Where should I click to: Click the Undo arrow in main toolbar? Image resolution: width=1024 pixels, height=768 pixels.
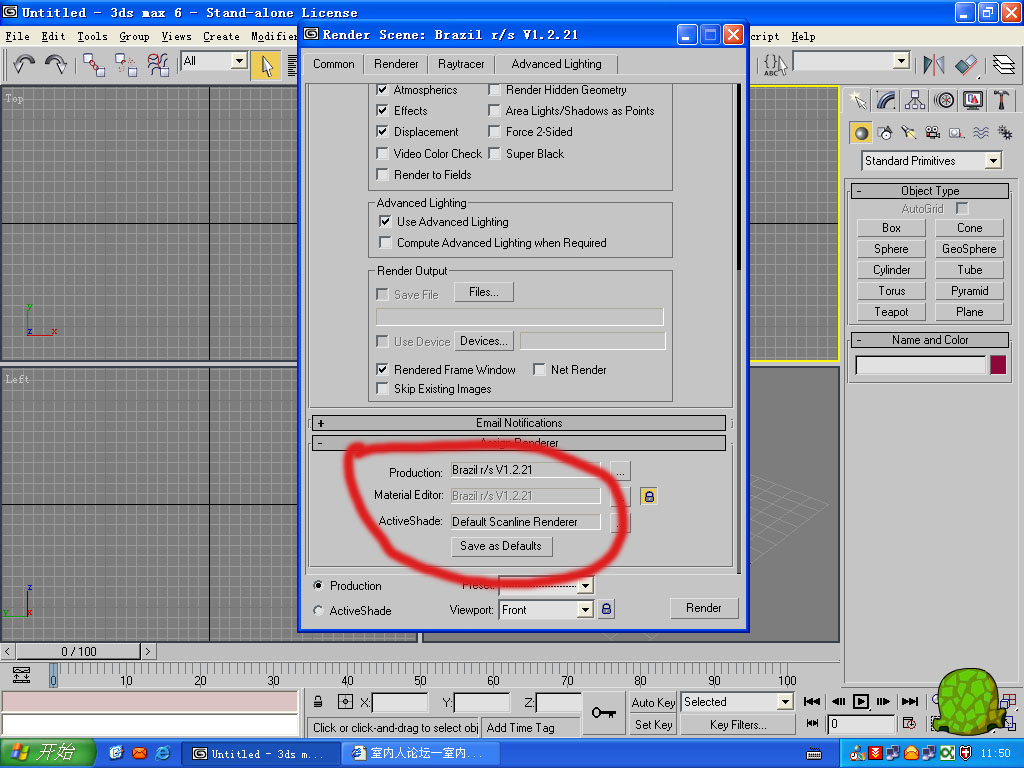(24, 64)
